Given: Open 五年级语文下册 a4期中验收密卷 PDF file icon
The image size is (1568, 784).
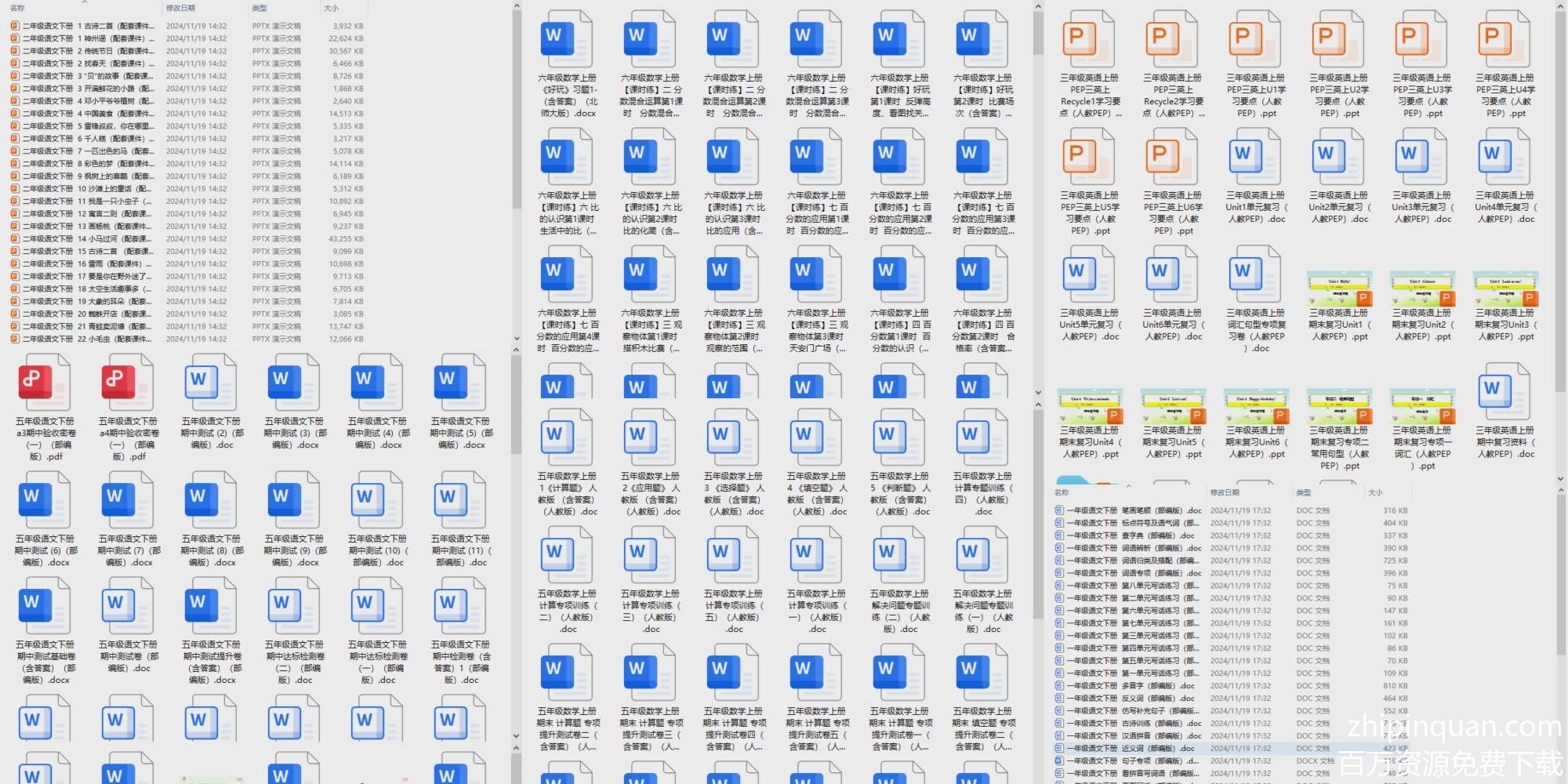Looking at the screenshot, I should point(128,382).
